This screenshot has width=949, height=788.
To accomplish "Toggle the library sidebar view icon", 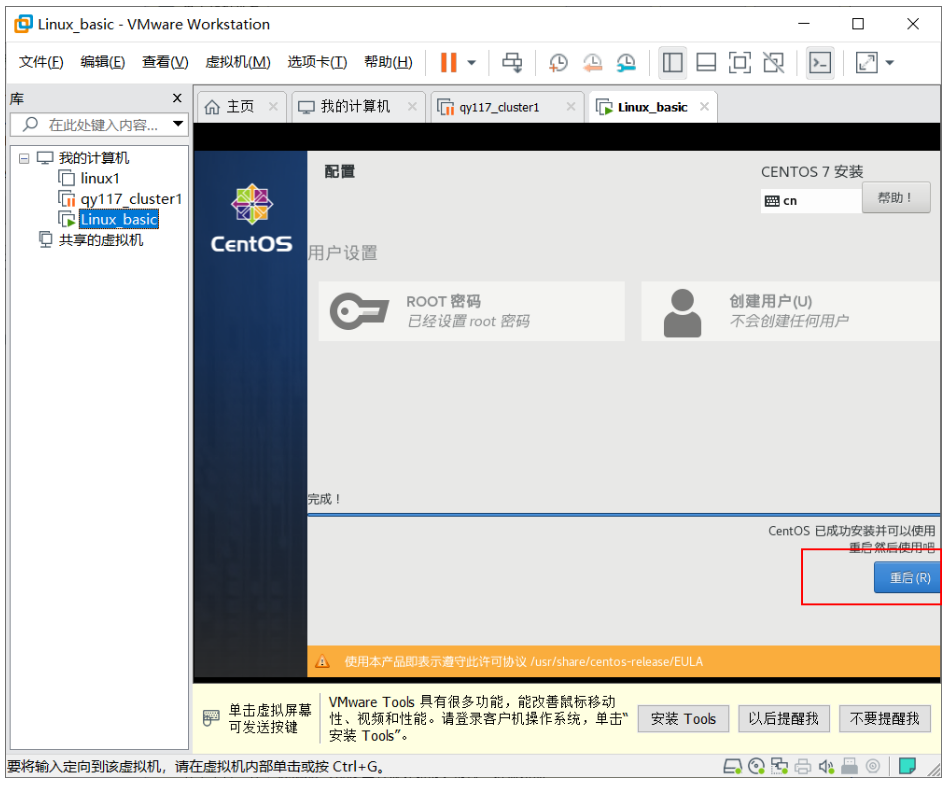I will [672, 62].
